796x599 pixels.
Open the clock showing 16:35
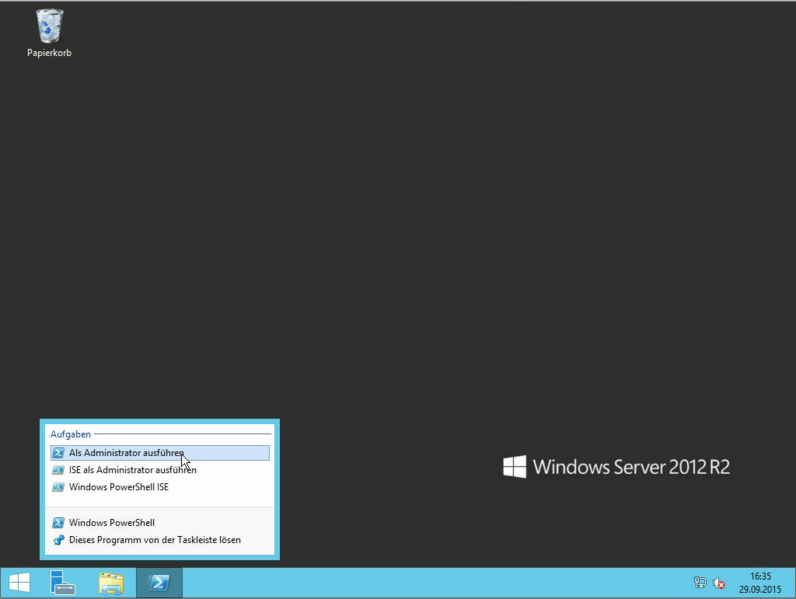point(760,583)
